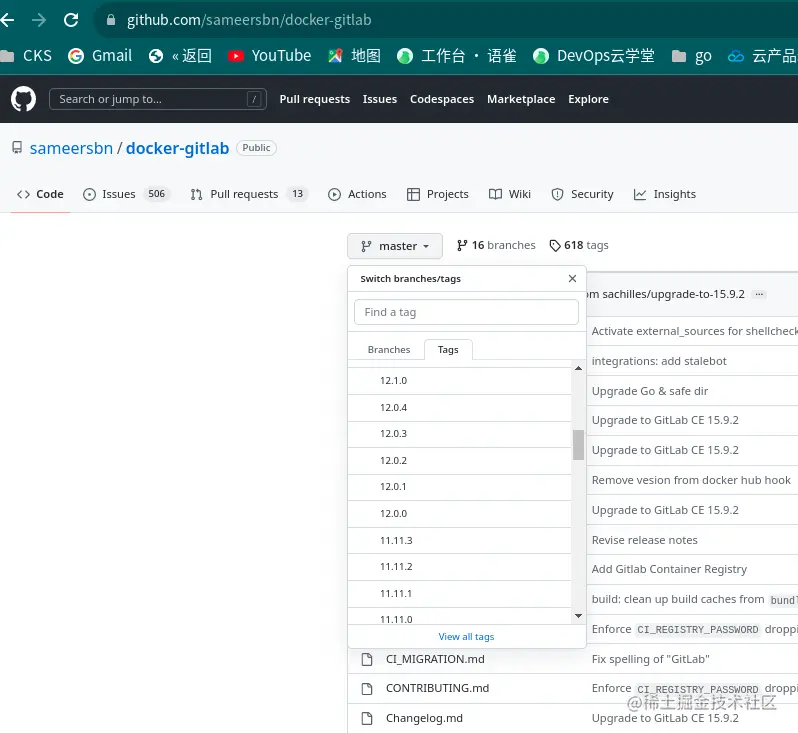Viewport: 798px width, 733px height.
Task: Open the Wiki tab
Action: [509, 194]
